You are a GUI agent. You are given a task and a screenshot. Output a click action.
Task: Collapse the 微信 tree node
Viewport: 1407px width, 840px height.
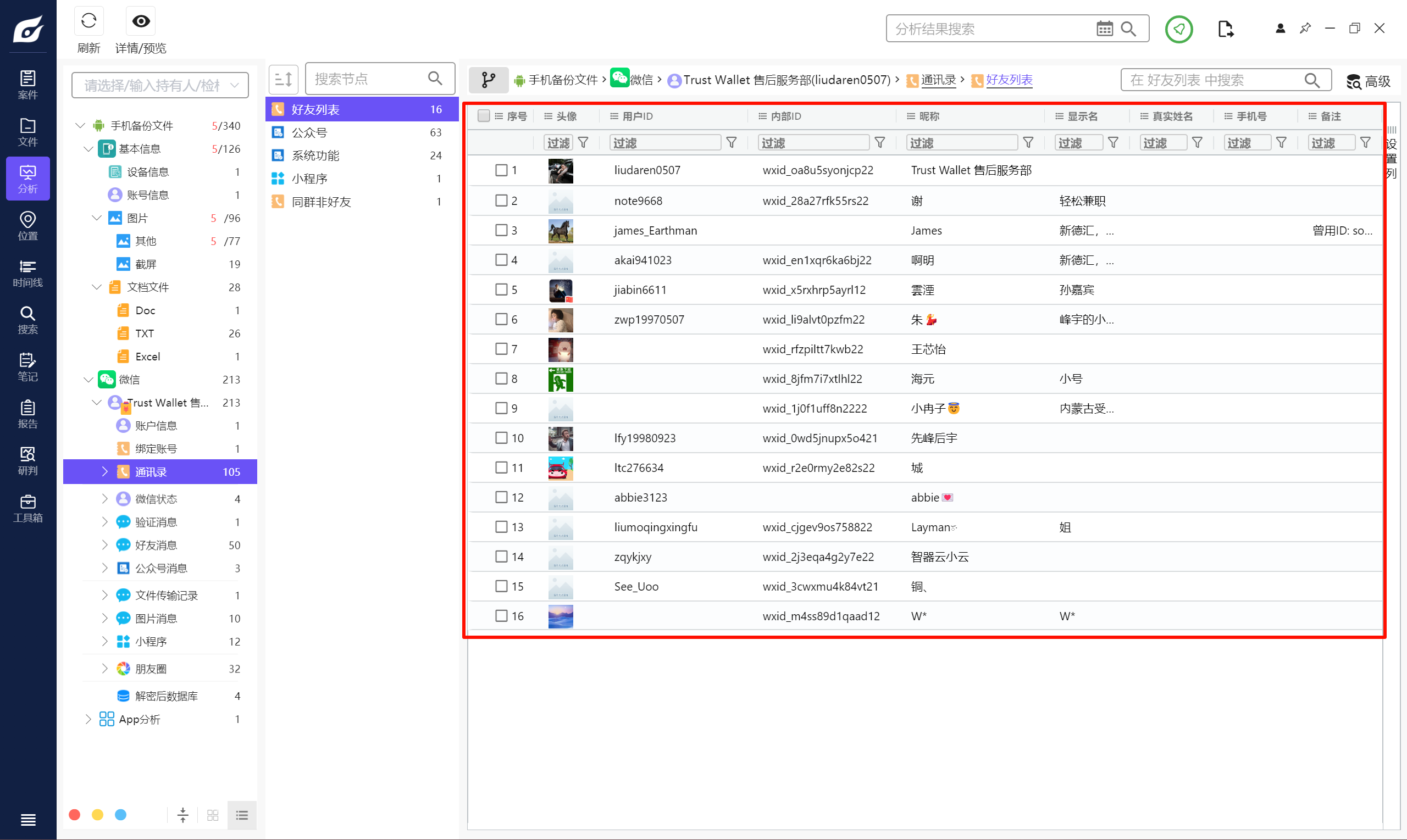88,379
